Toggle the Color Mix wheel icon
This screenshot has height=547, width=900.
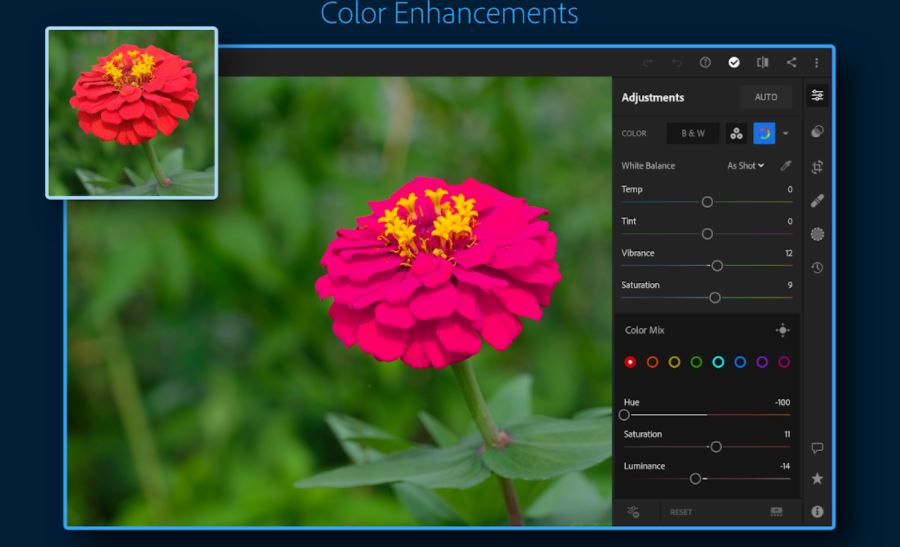[764, 133]
